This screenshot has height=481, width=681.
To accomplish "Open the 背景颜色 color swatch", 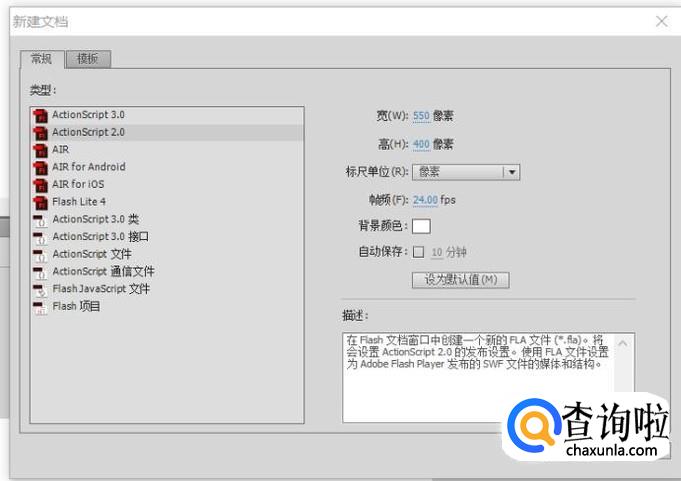I will (421, 226).
